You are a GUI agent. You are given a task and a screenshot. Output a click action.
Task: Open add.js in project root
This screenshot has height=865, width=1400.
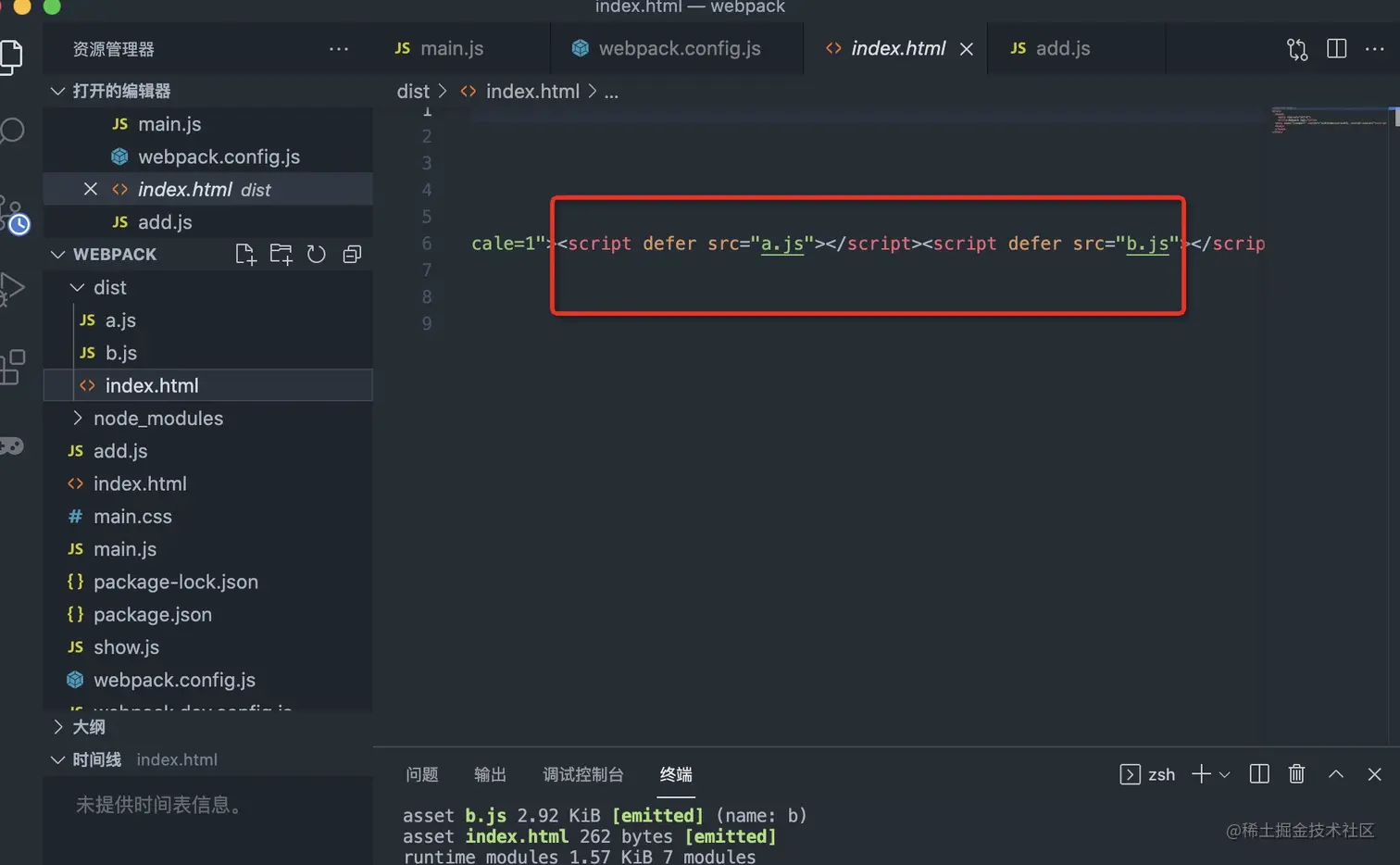click(x=207, y=451)
